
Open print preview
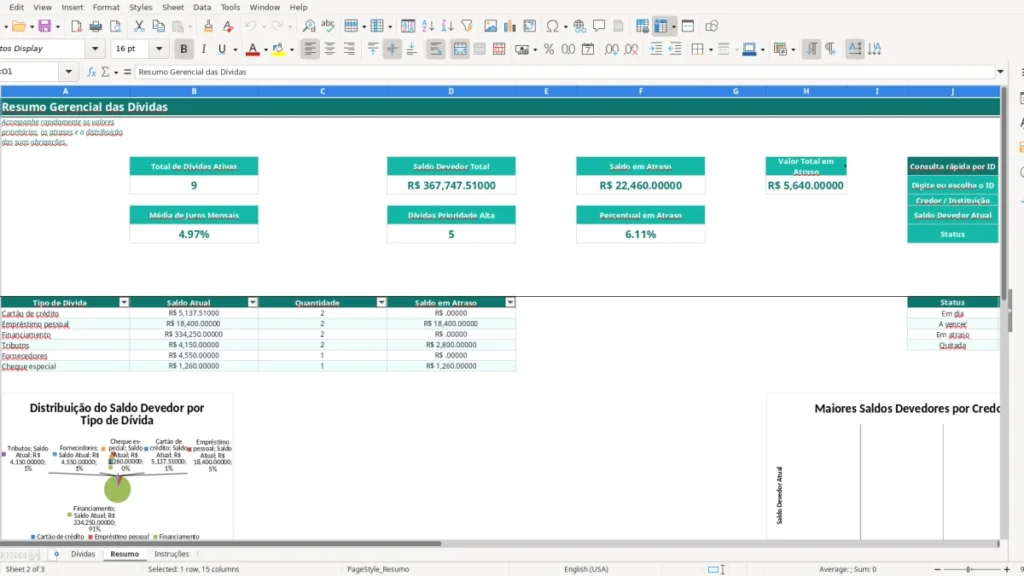[115, 26]
